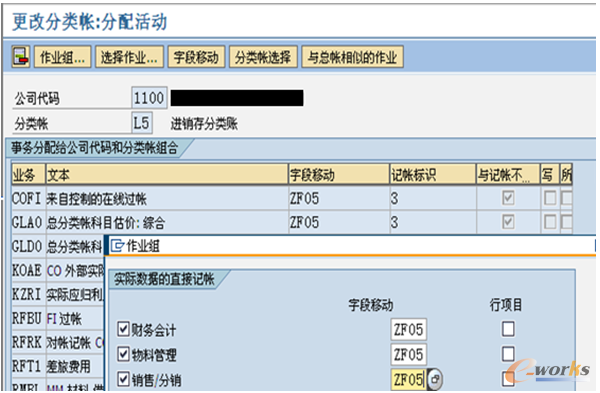Click the 选择作业... toolbar button

point(129,57)
